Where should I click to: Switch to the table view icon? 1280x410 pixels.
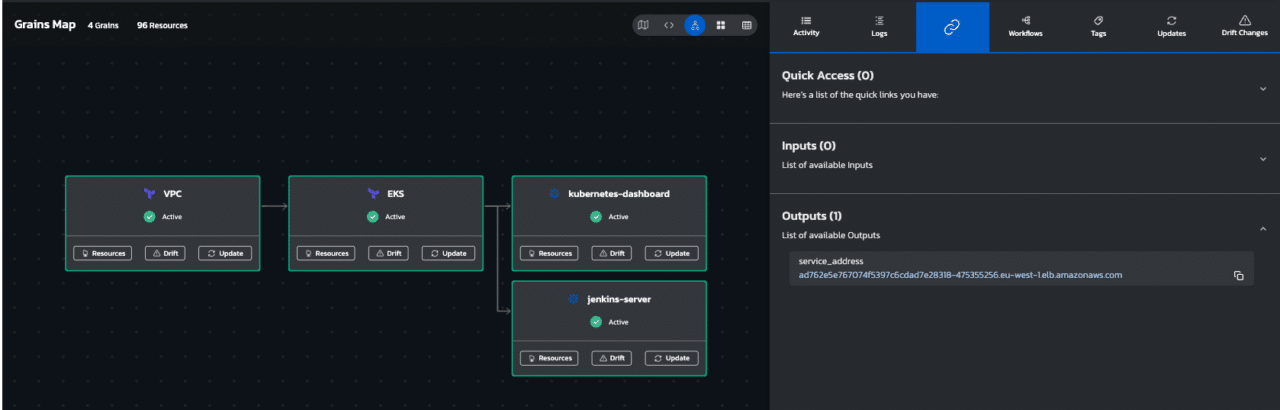point(747,25)
